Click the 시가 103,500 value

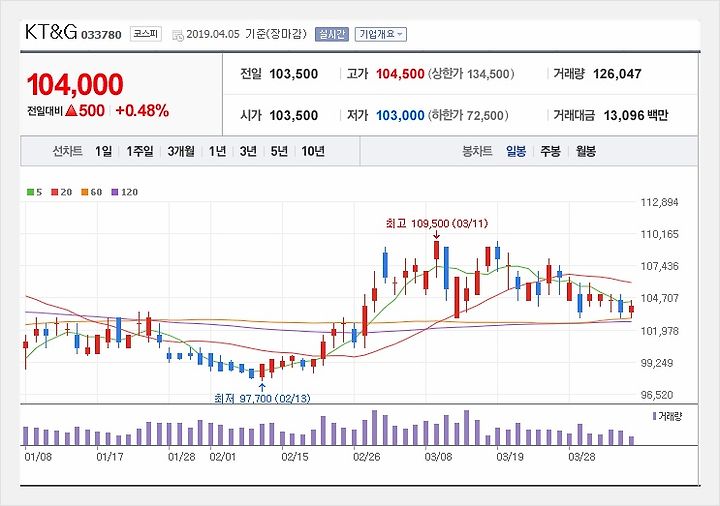[x=293, y=115]
